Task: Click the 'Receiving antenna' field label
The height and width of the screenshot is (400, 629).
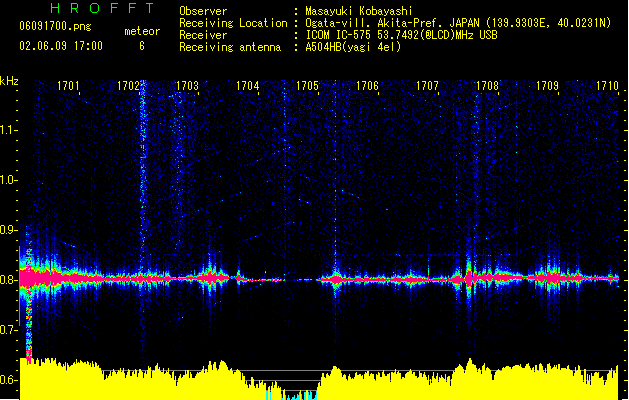Action: tap(230, 47)
